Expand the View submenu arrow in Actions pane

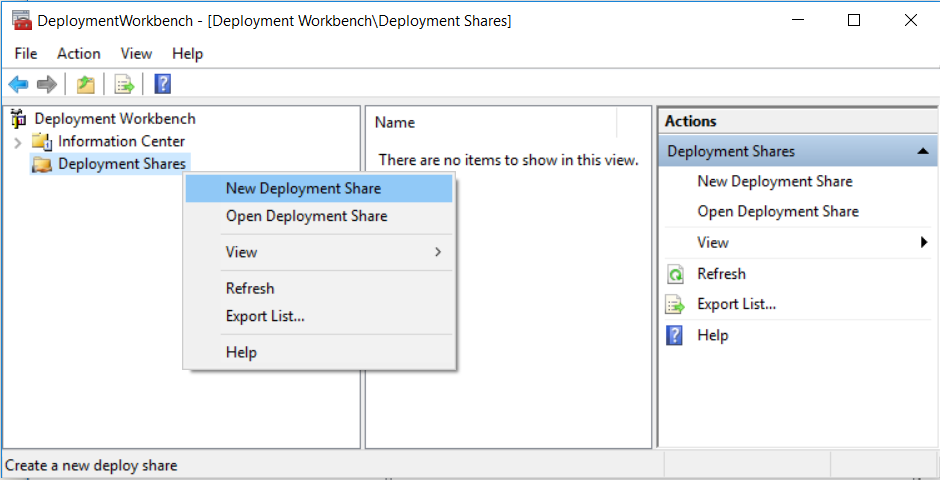point(924,243)
